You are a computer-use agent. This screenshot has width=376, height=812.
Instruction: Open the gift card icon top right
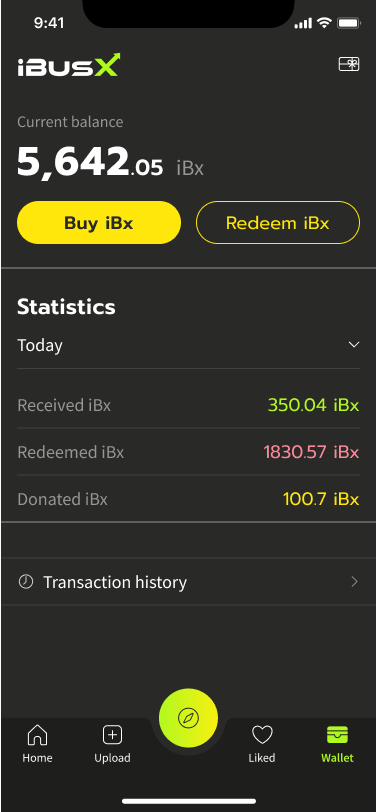point(349,64)
